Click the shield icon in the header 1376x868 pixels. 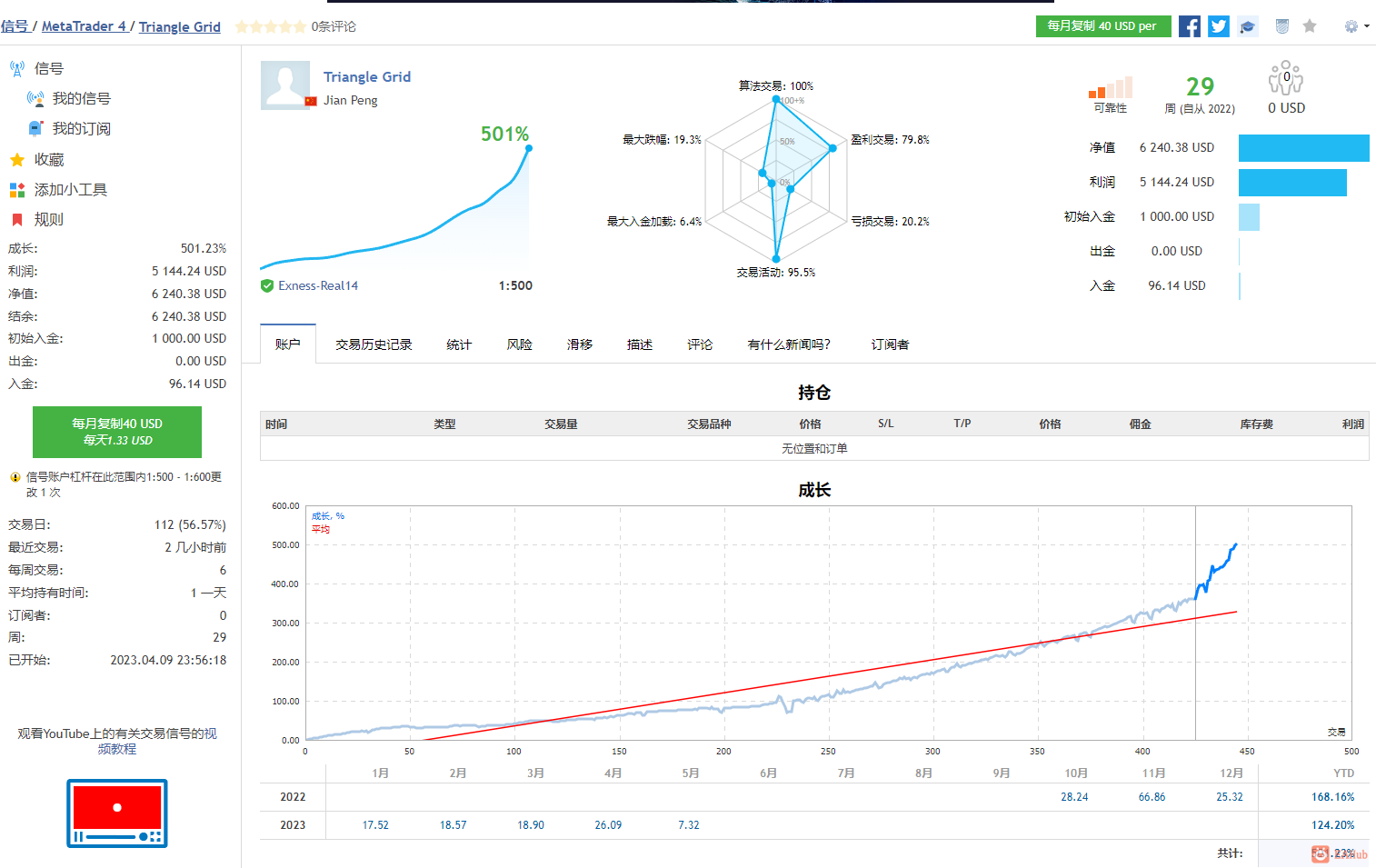point(1281,26)
